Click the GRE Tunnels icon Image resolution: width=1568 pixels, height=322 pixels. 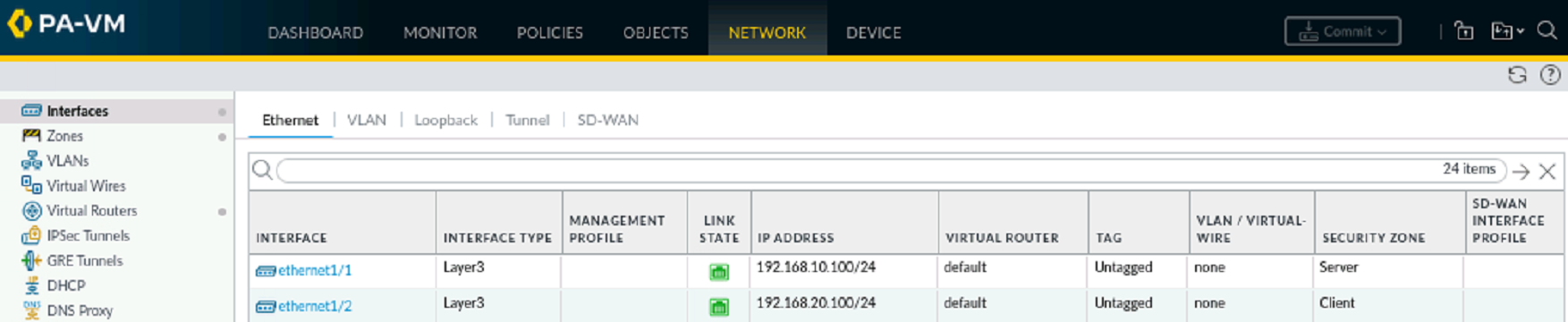(x=31, y=261)
